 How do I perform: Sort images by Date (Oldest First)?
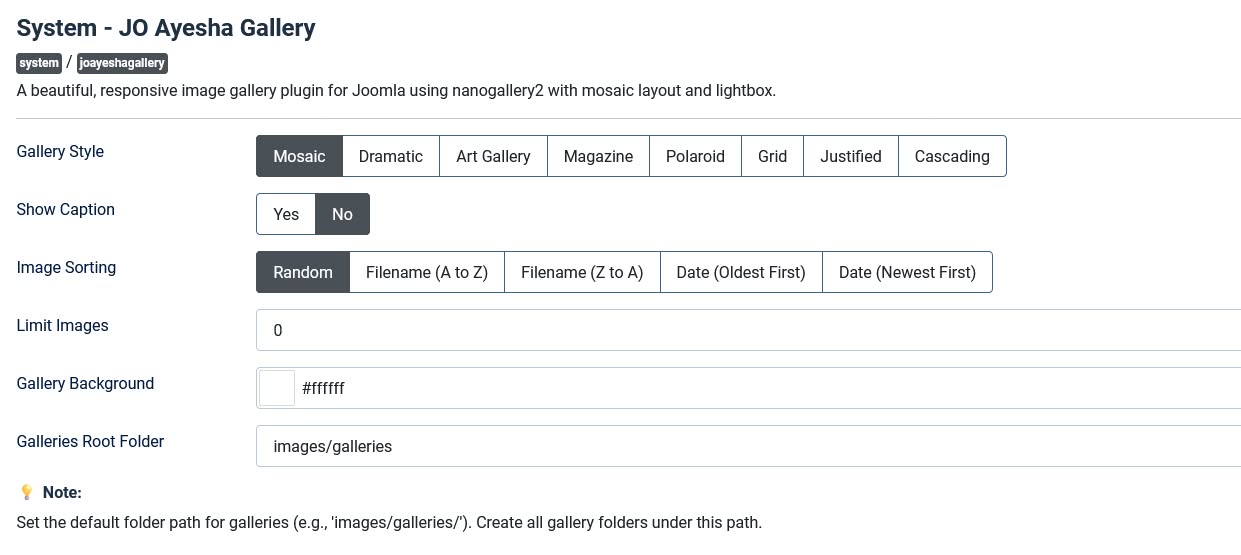(741, 272)
